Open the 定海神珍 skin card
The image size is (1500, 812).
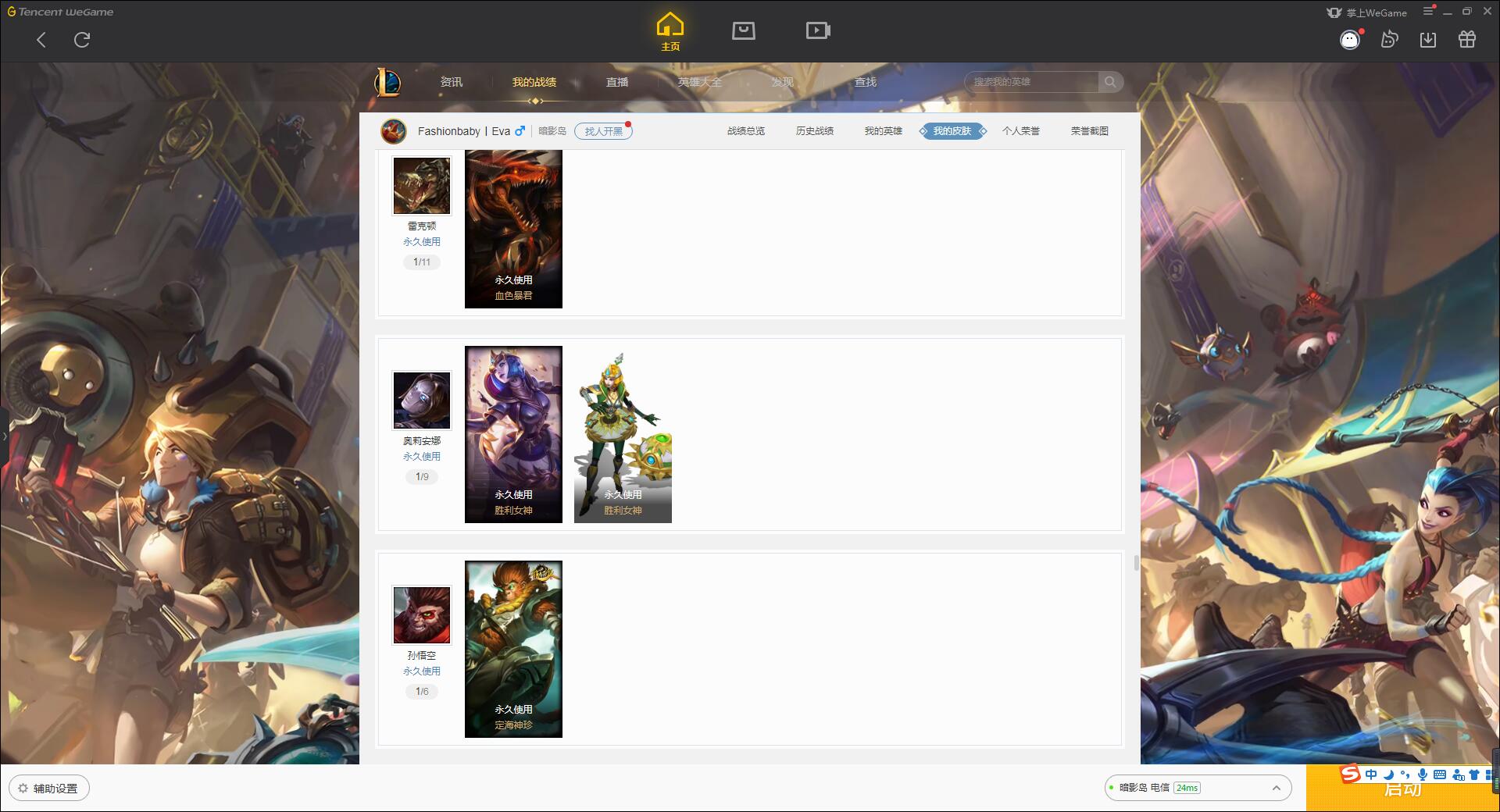coord(513,649)
